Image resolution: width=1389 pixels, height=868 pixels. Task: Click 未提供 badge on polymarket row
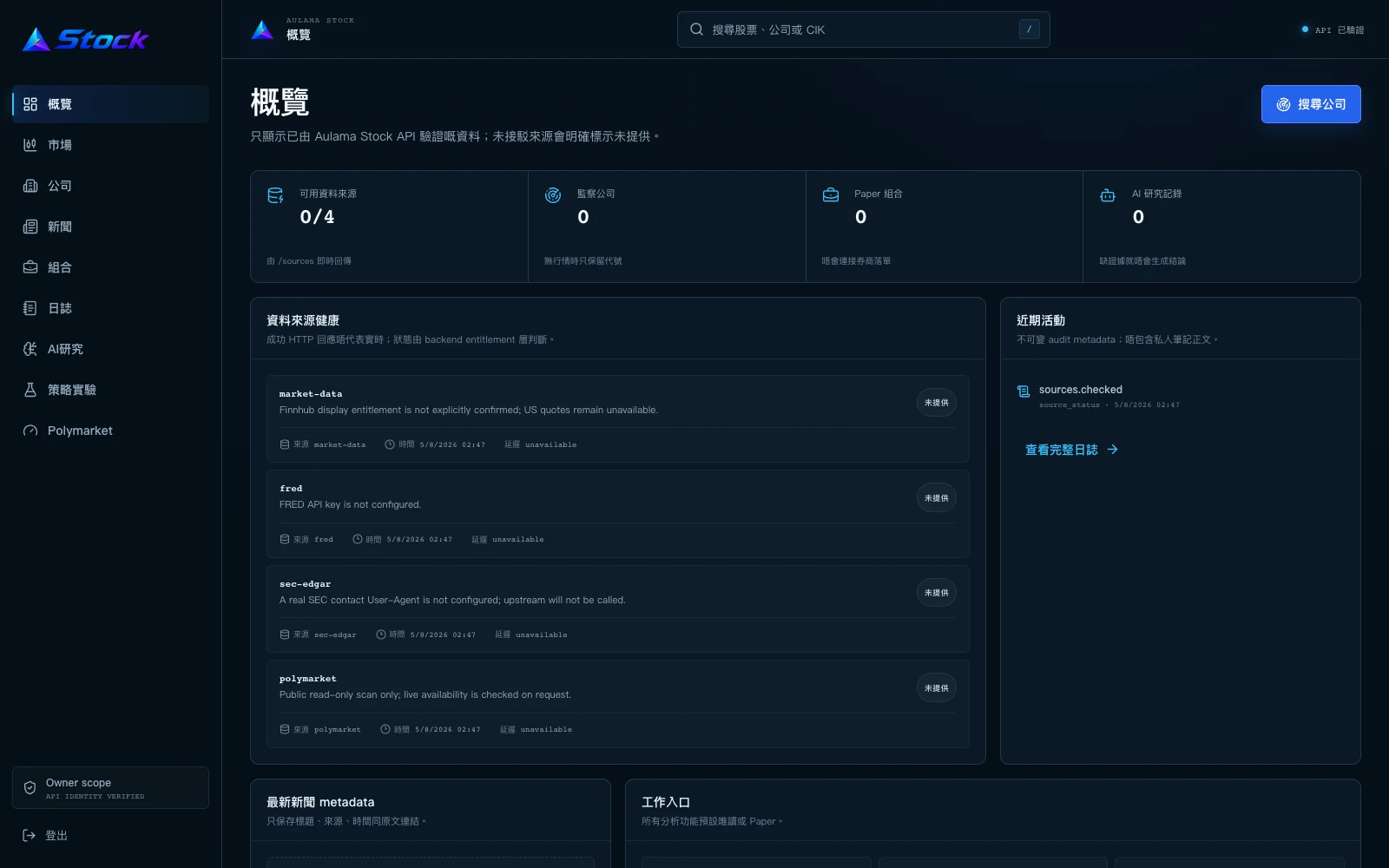[x=937, y=688]
